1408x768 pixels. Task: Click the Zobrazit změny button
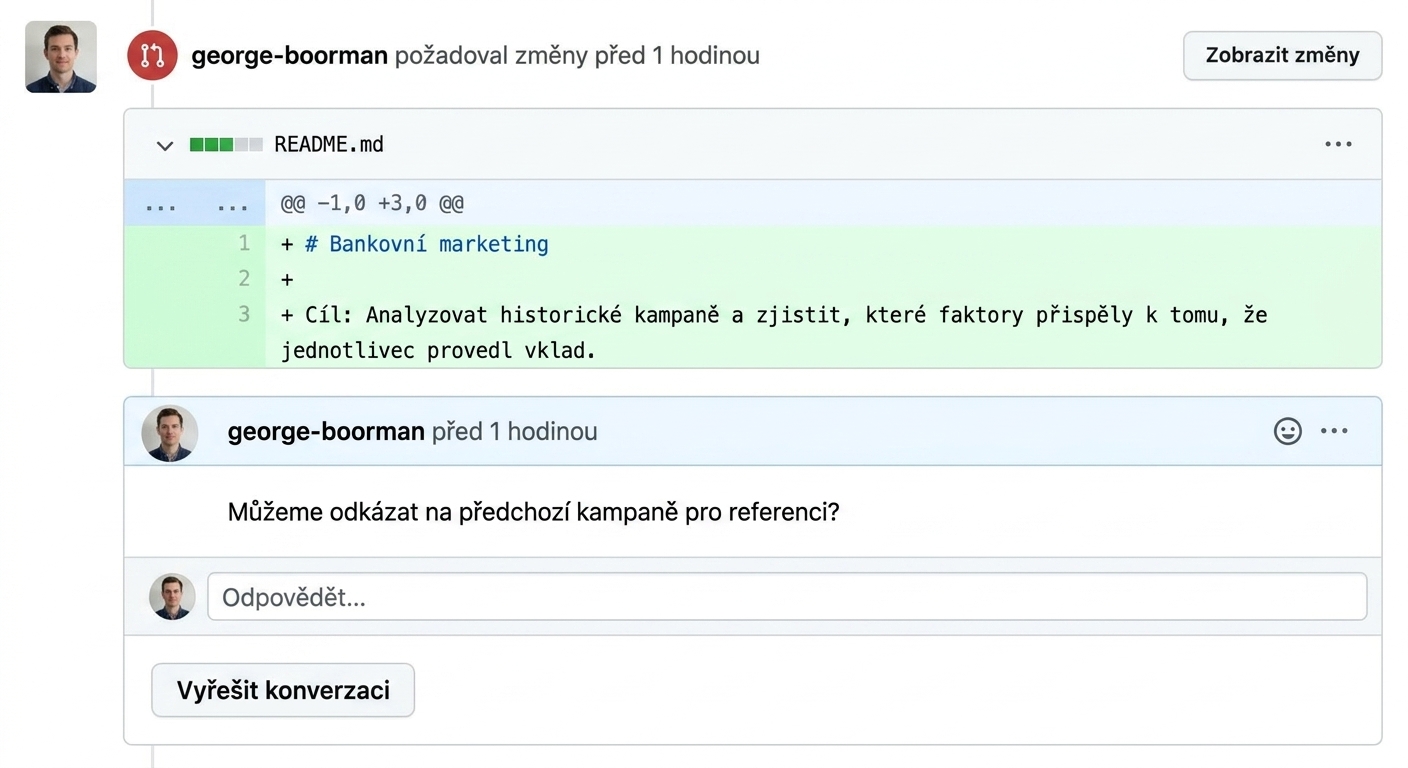(1282, 56)
